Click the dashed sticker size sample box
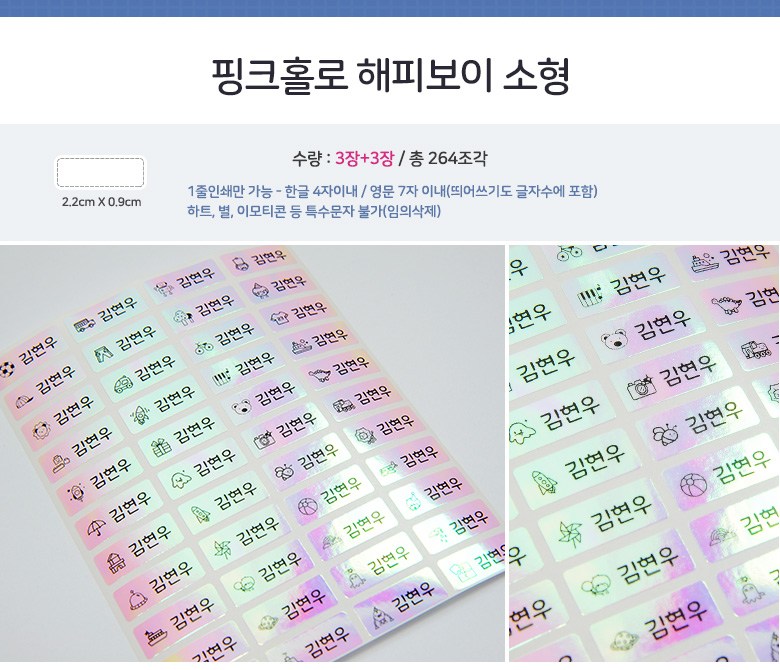780x670 pixels. pyautogui.click(x=100, y=173)
